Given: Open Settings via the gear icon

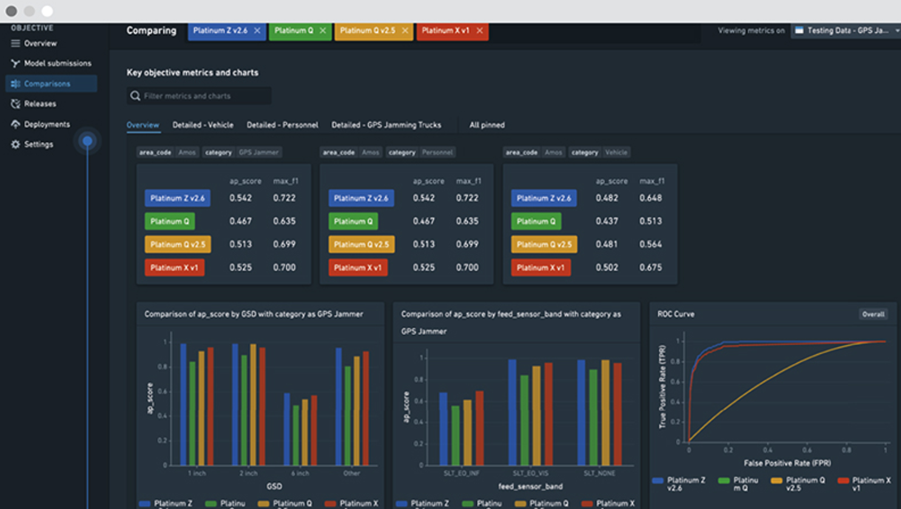Looking at the screenshot, I should pos(15,145).
